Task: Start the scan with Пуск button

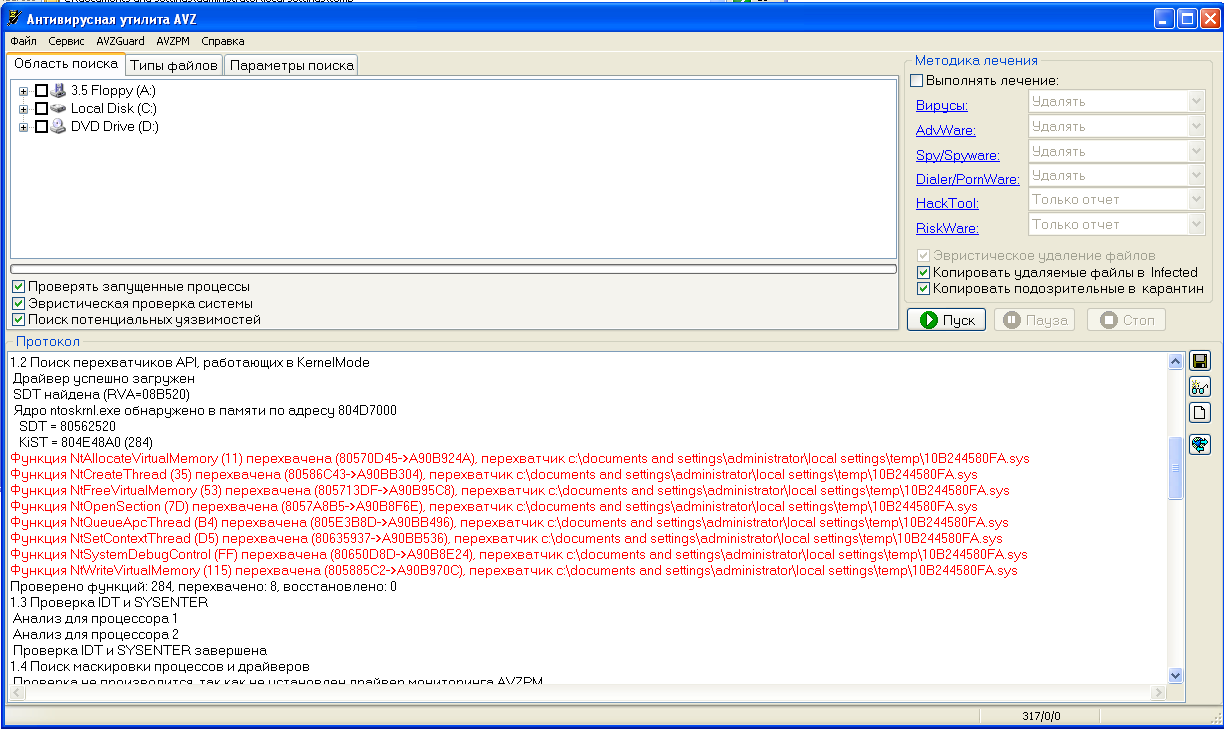Action: pos(946,320)
